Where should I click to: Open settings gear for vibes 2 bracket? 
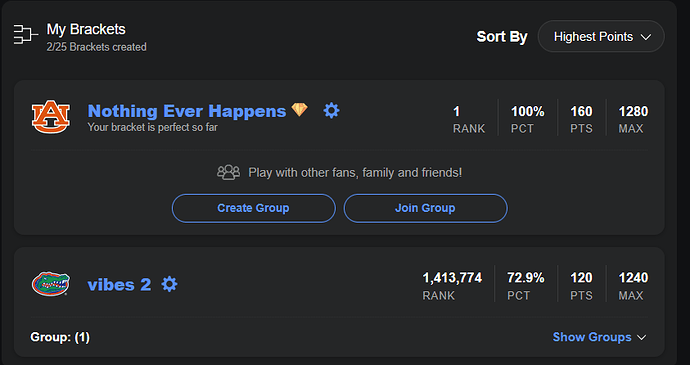(x=169, y=284)
